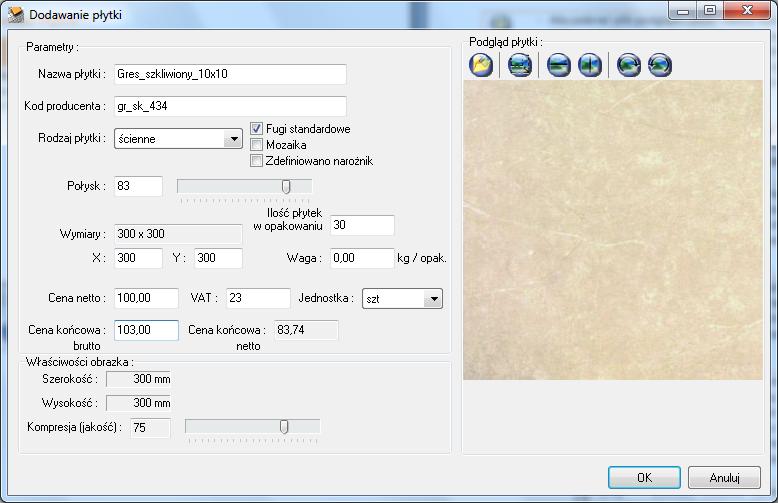Click the Kompresja quality slider handle
Image resolution: width=778 pixels, height=503 pixels.
pos(284,427)
